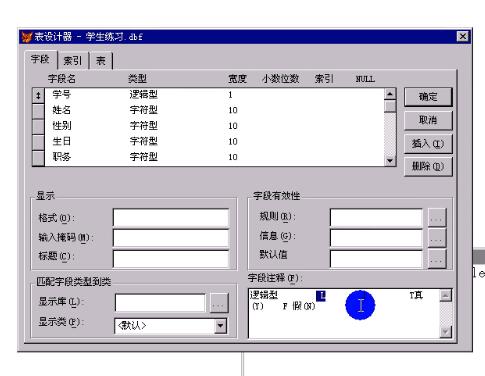
Task: Click the width value 1 of 学号
Action: [230, 95]
